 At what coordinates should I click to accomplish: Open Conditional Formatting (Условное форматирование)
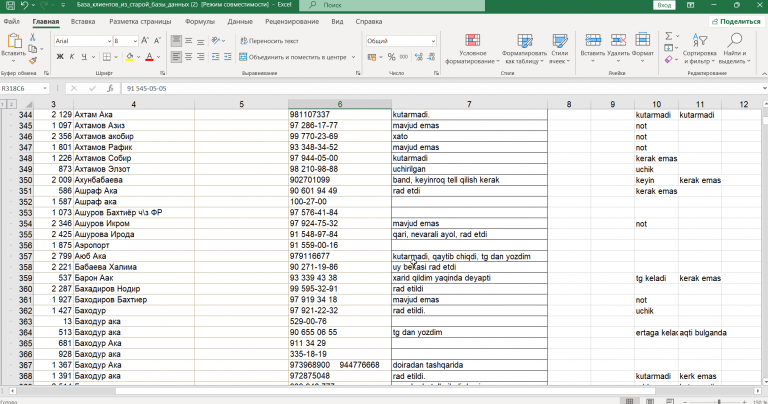pos(472,49)
